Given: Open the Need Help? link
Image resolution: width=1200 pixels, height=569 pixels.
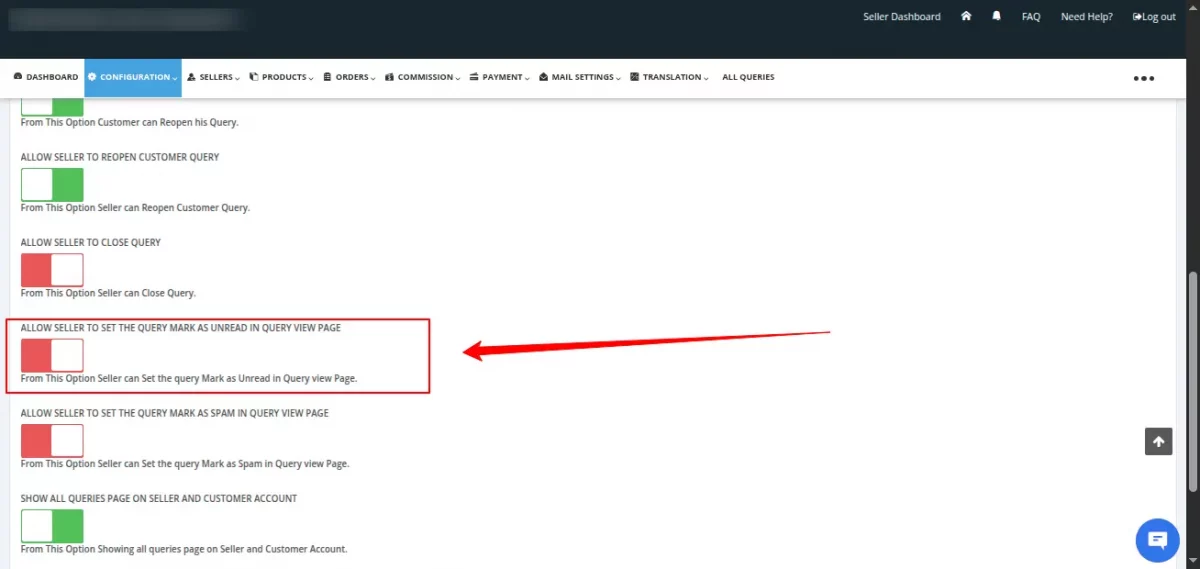Looking at the screenshot, I should click(1087, 17).
